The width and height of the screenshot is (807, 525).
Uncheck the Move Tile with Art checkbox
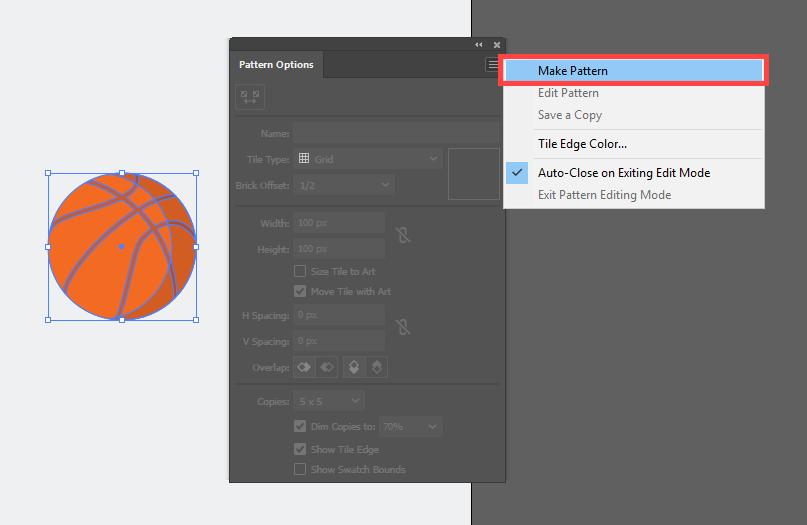point(300,292)
